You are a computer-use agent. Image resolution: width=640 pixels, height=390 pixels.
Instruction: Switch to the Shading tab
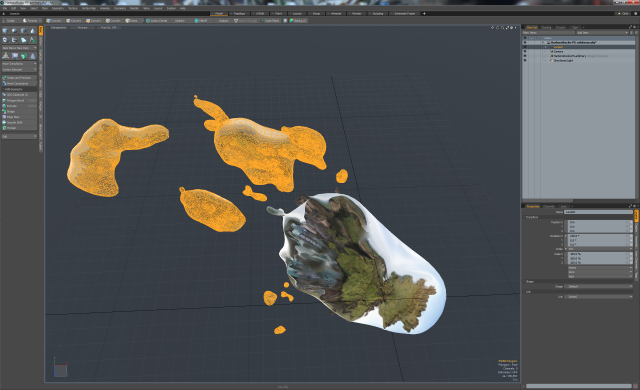click(x=546, y=27)
